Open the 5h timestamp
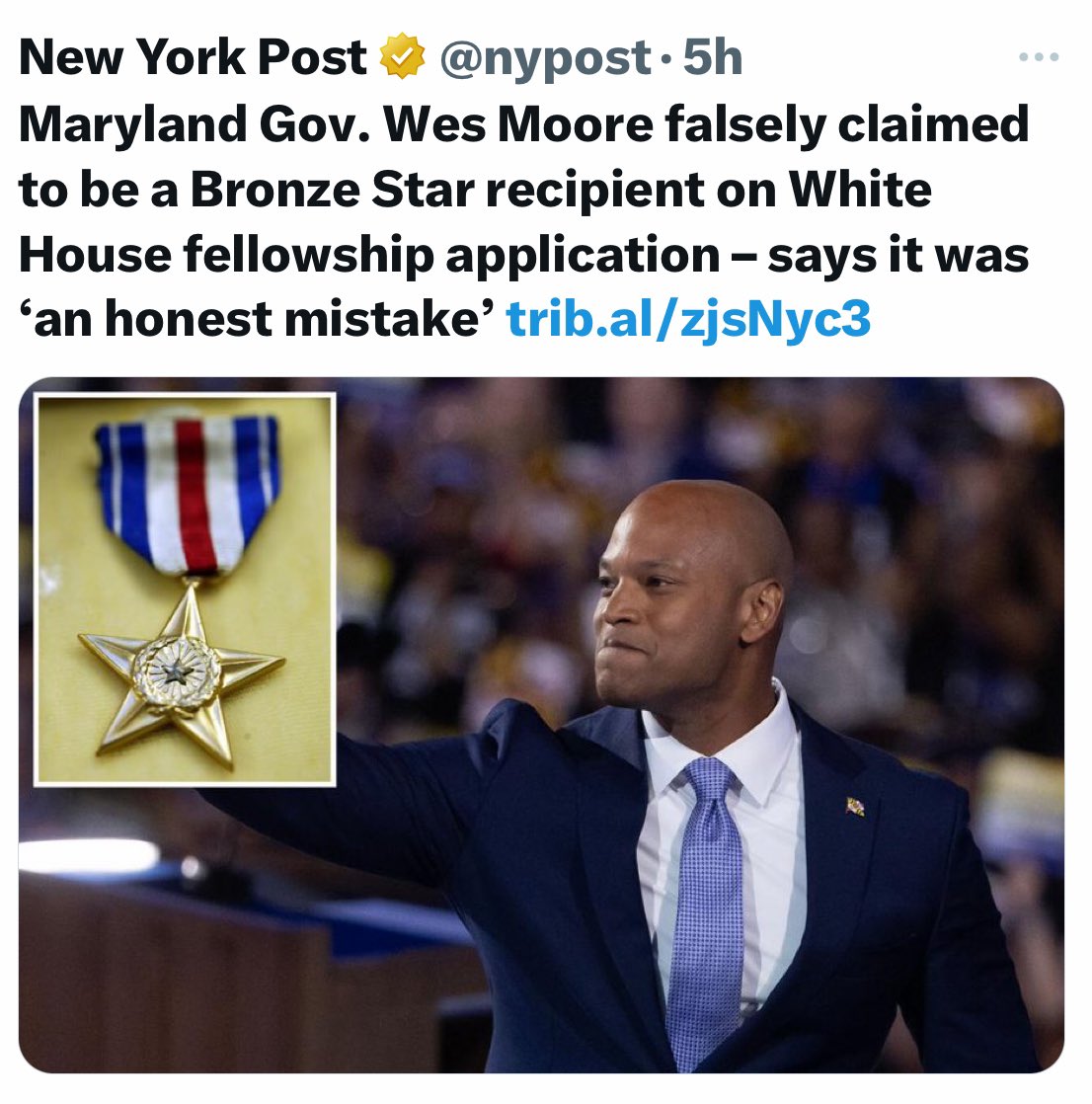 (x=713, y=58)
